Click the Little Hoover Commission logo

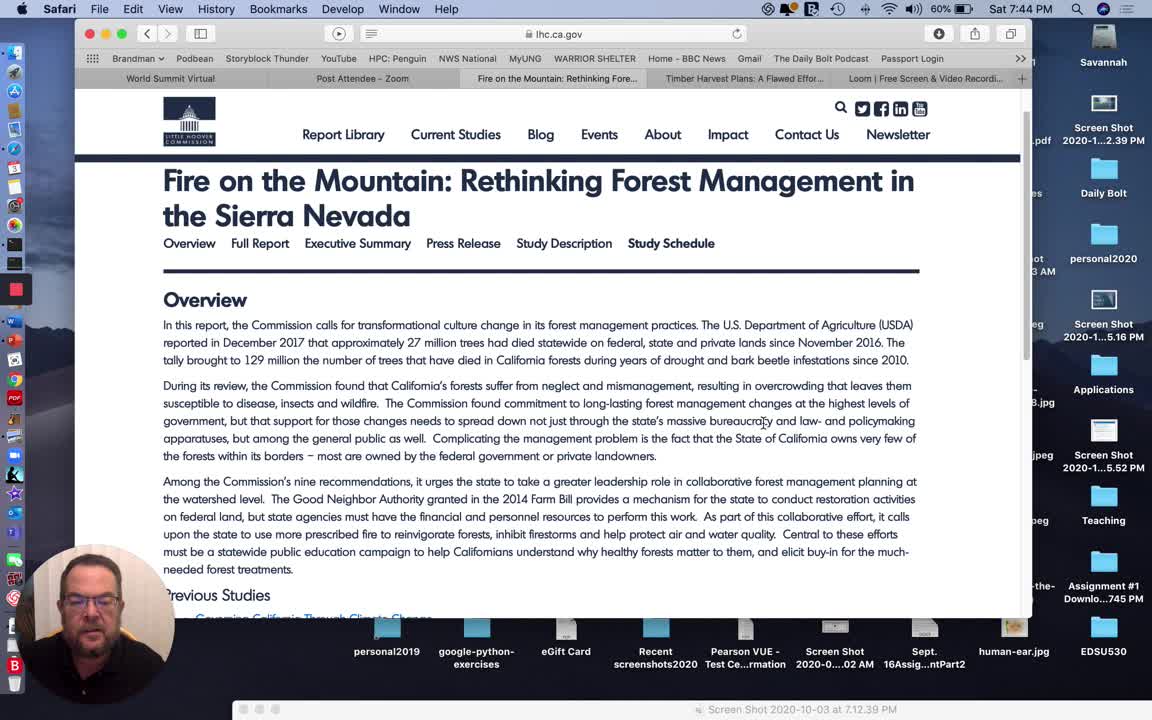coord(190,121)
